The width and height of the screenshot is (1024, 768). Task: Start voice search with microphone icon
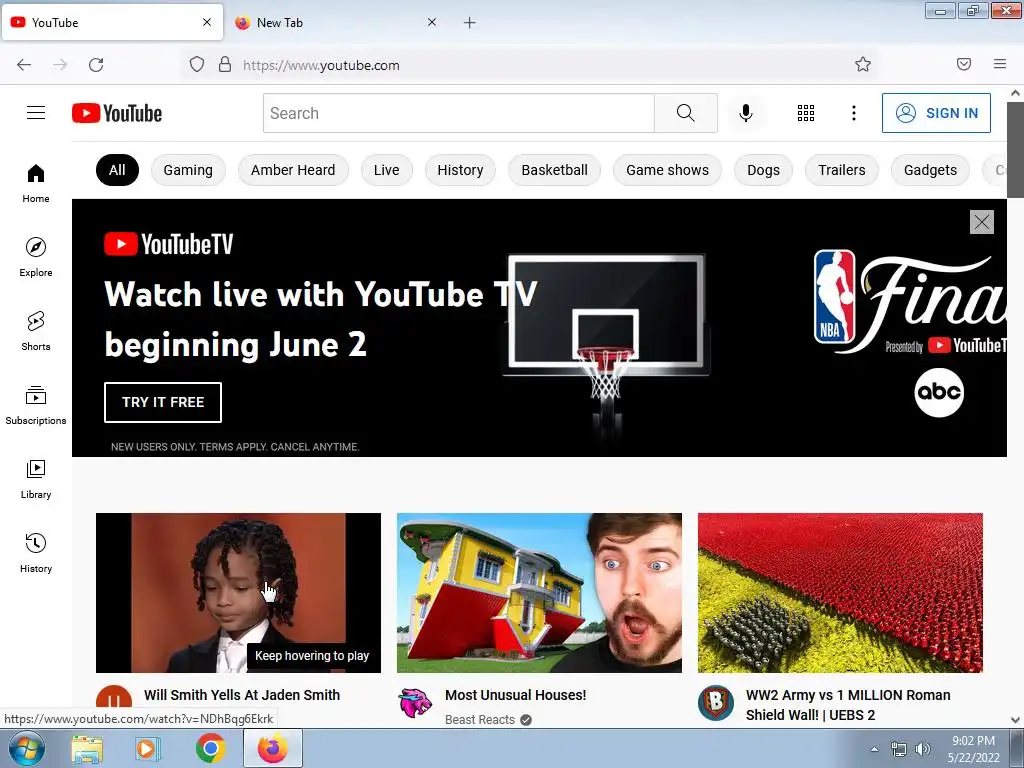pos(746,113)
